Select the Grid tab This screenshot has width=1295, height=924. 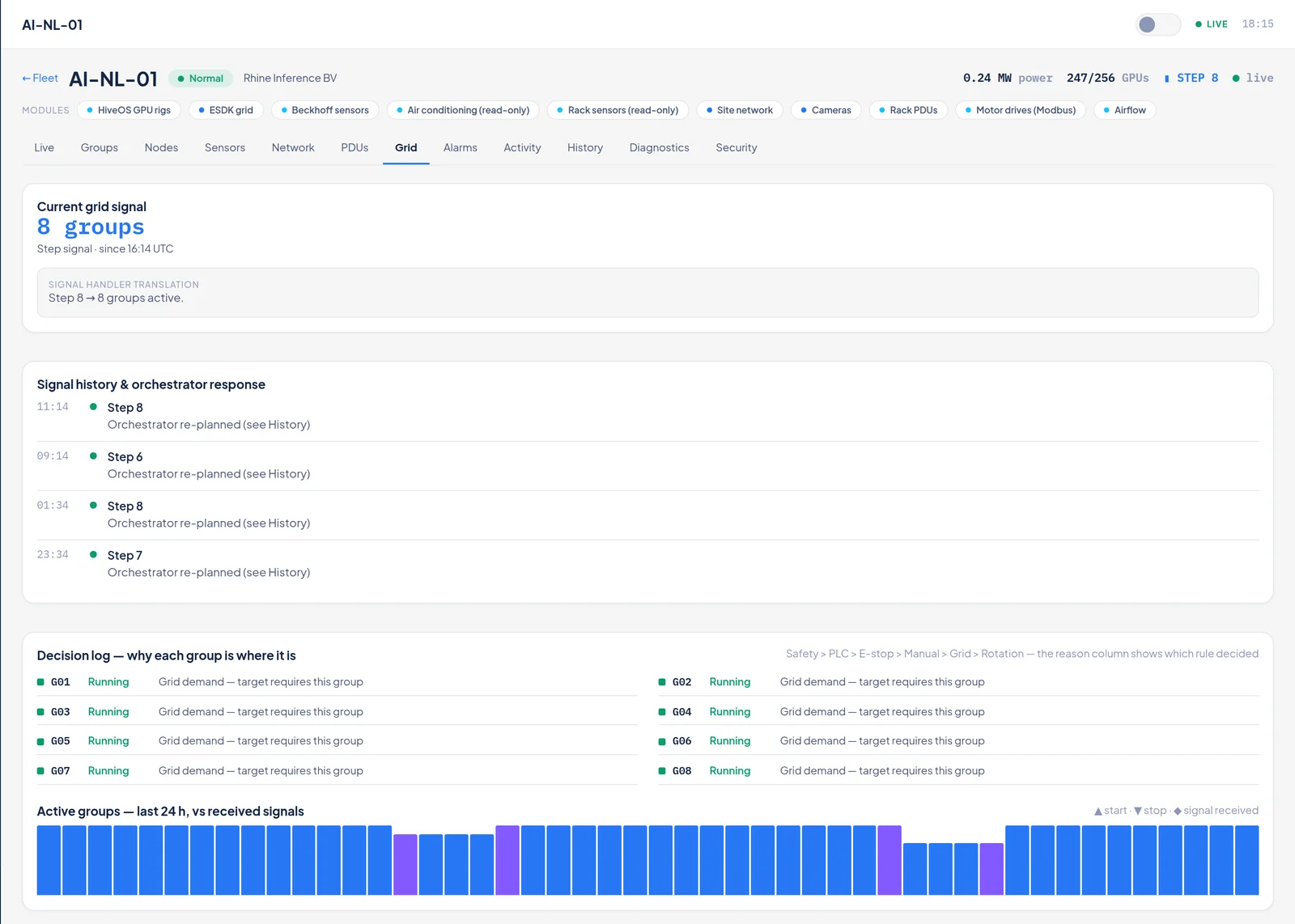coord(406,147)
